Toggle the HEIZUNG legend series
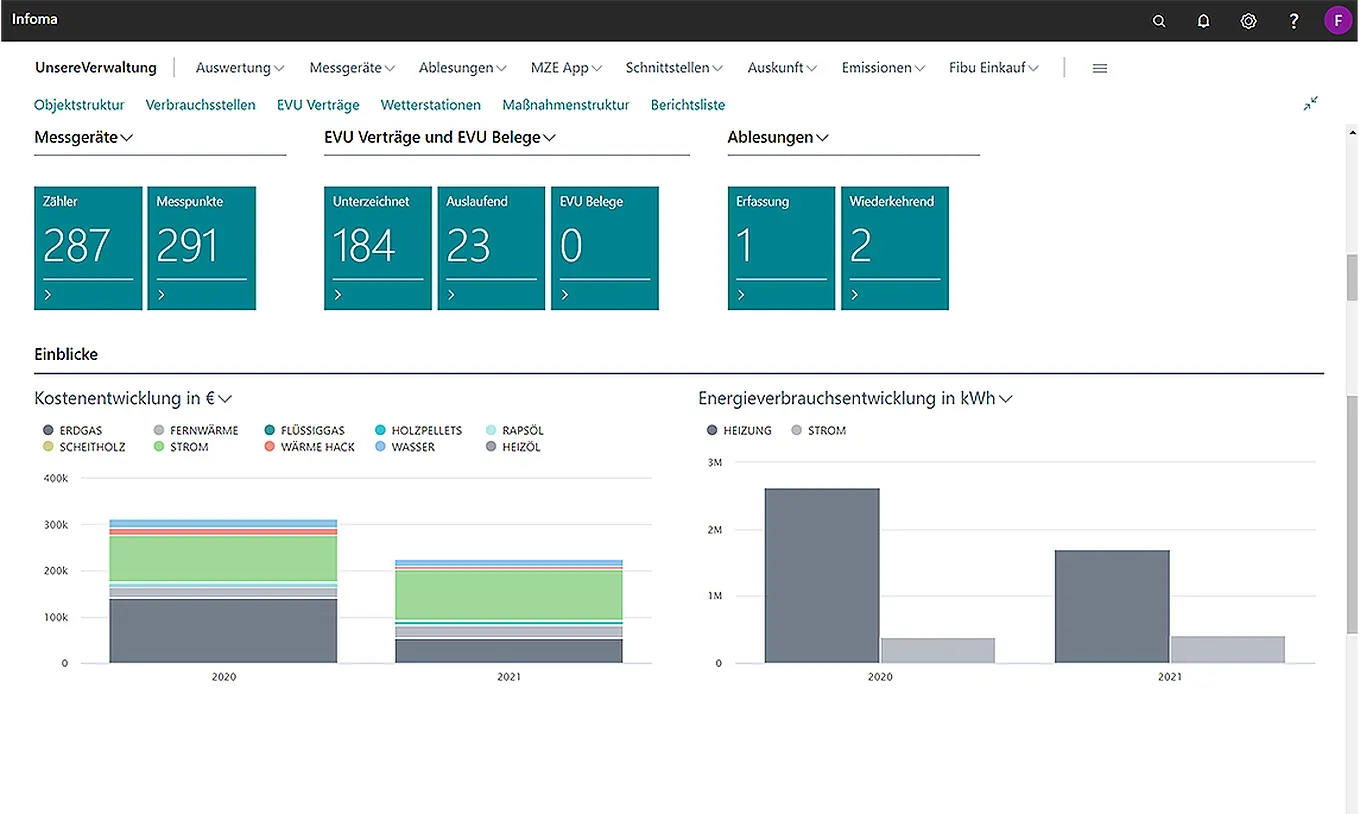This screenshot has width=1360, height=814. pos(747,430)
